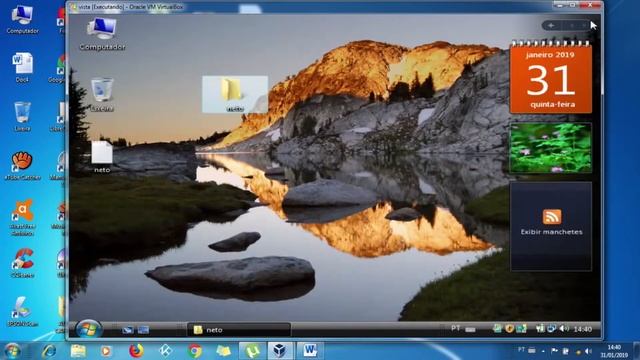
Task: Switch to VirtualBox on host taskbar
Action: (280, 351)
